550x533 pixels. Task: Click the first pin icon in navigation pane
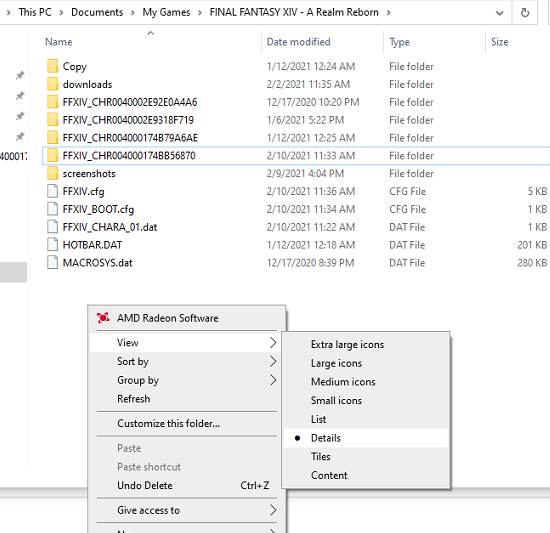pyautogui.click(x=20, y=75)
